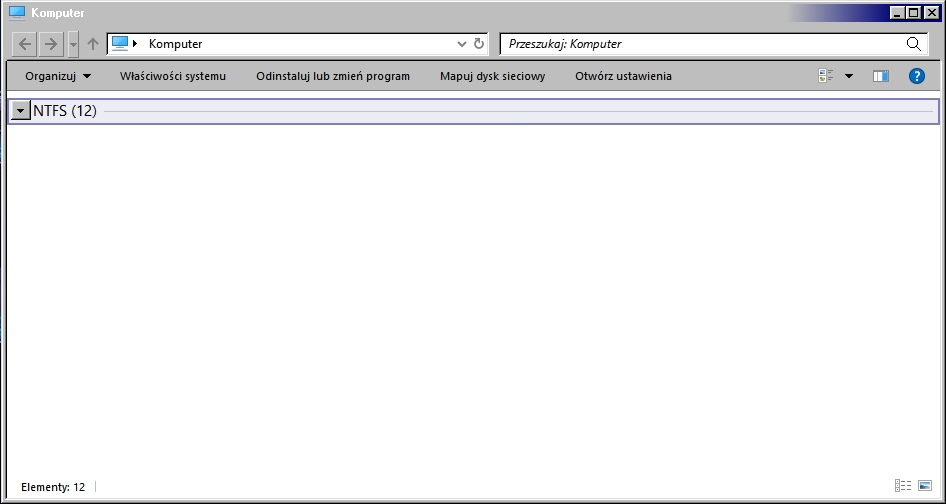Viewport: 946px width, 504px height.
Task: Select Odinstaluj lub zmień program
Action: (333, 76)
